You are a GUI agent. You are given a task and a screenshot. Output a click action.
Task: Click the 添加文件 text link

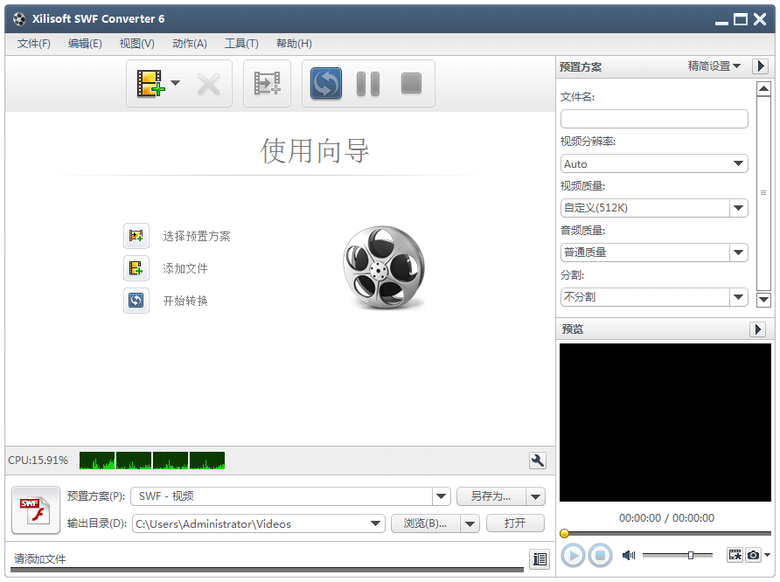[185, 269]
